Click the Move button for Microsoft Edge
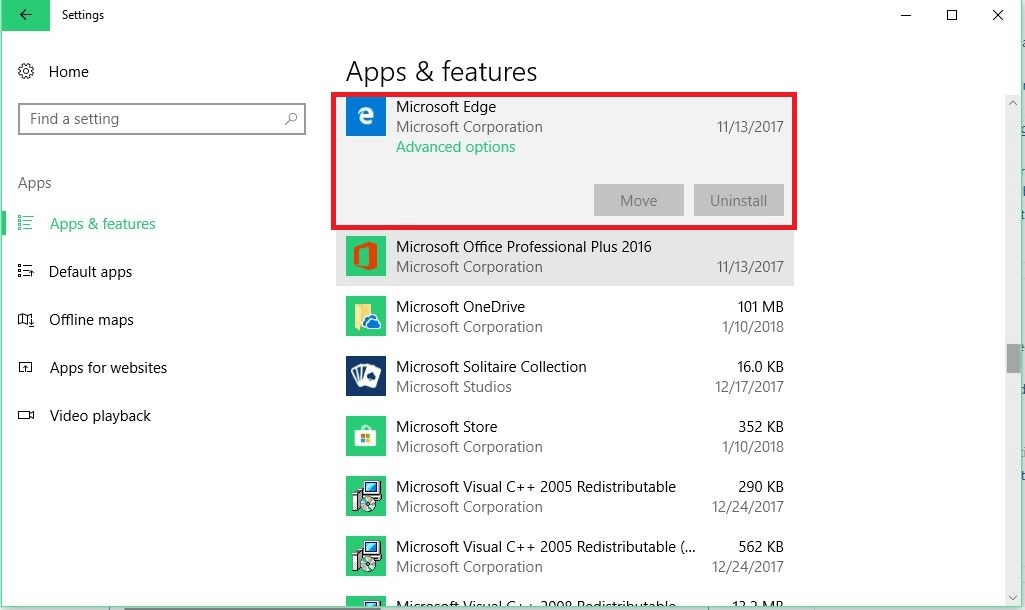The image size is (1025, 610). [x=638, y=200]
